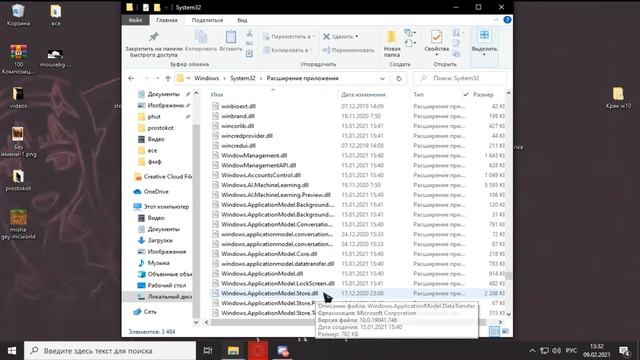Image resolution: width=640 pixels, height=360 pixels.
Task: Refresh the current folder view
Action: (x=399, y=78)
